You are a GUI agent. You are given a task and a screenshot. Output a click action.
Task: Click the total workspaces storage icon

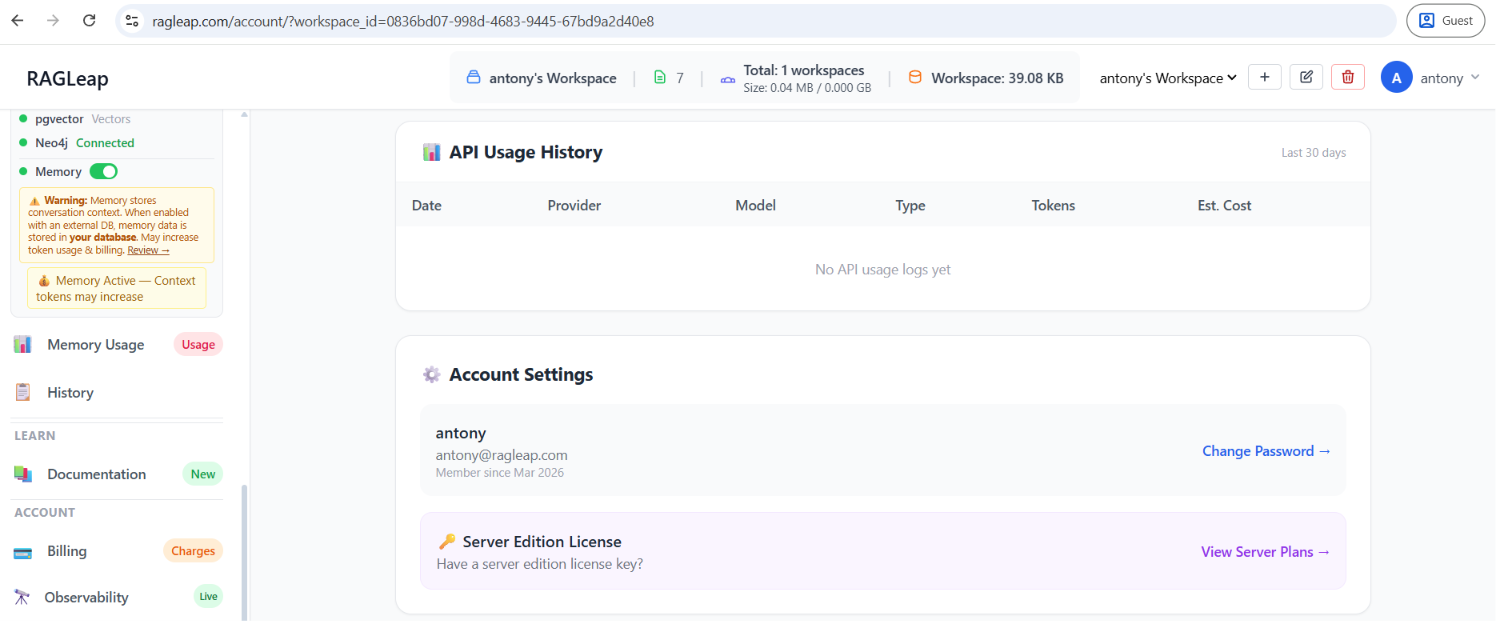pos(728,78)
